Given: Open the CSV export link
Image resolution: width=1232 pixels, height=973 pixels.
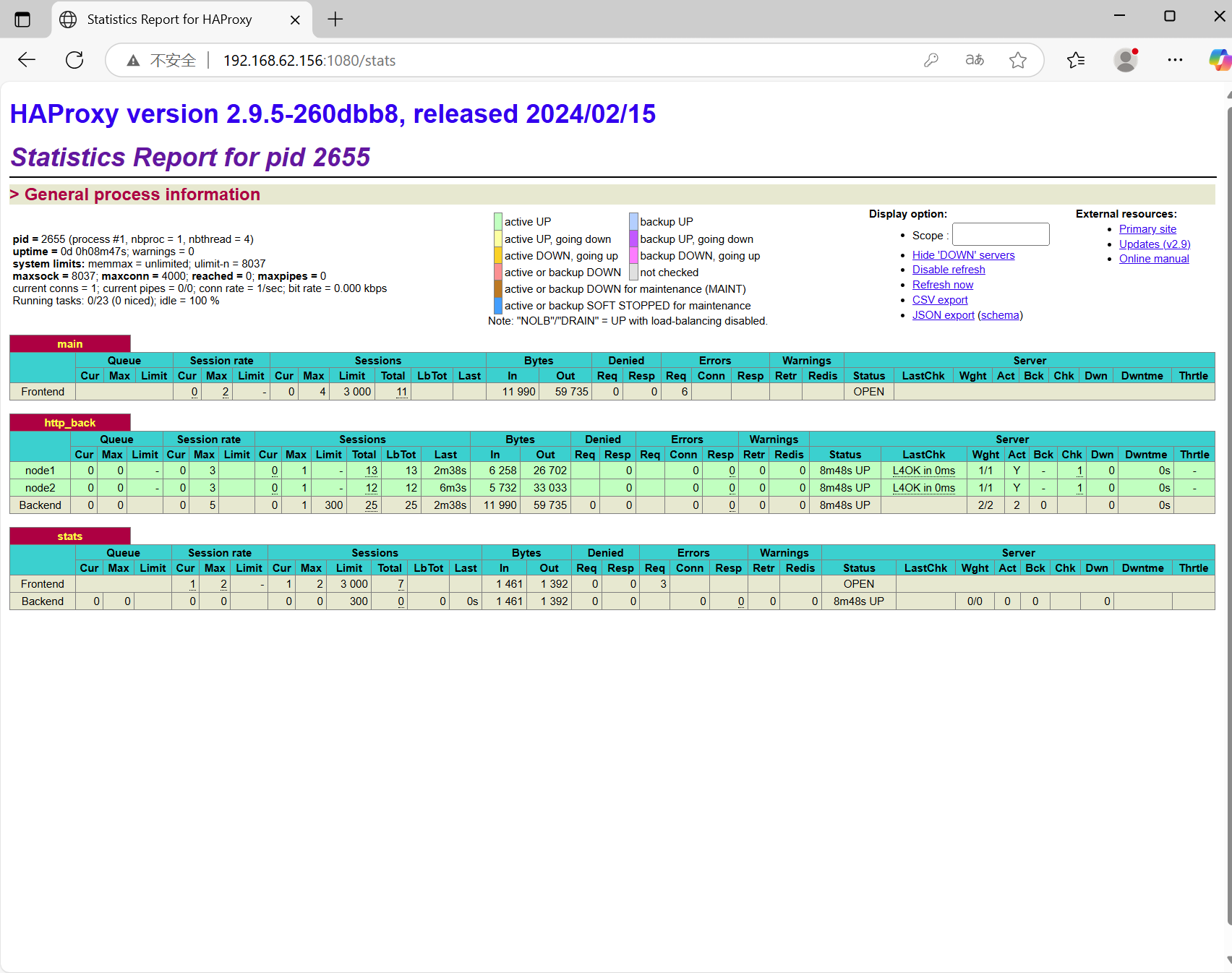Looking at the screenshot, I should (940, 300).
